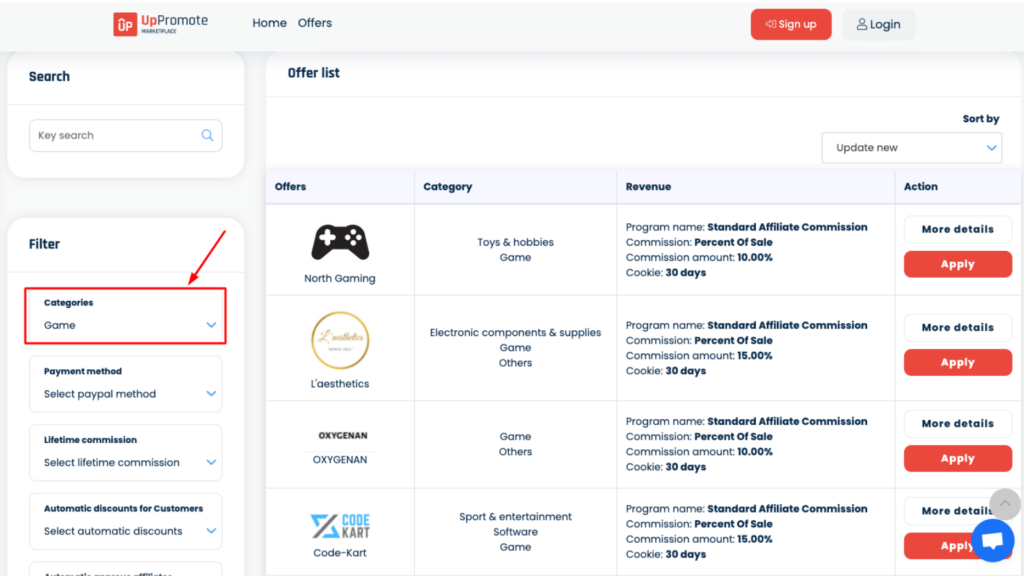Click More details for Code-Kart
1024x576 pixels.
click(957, 511)
